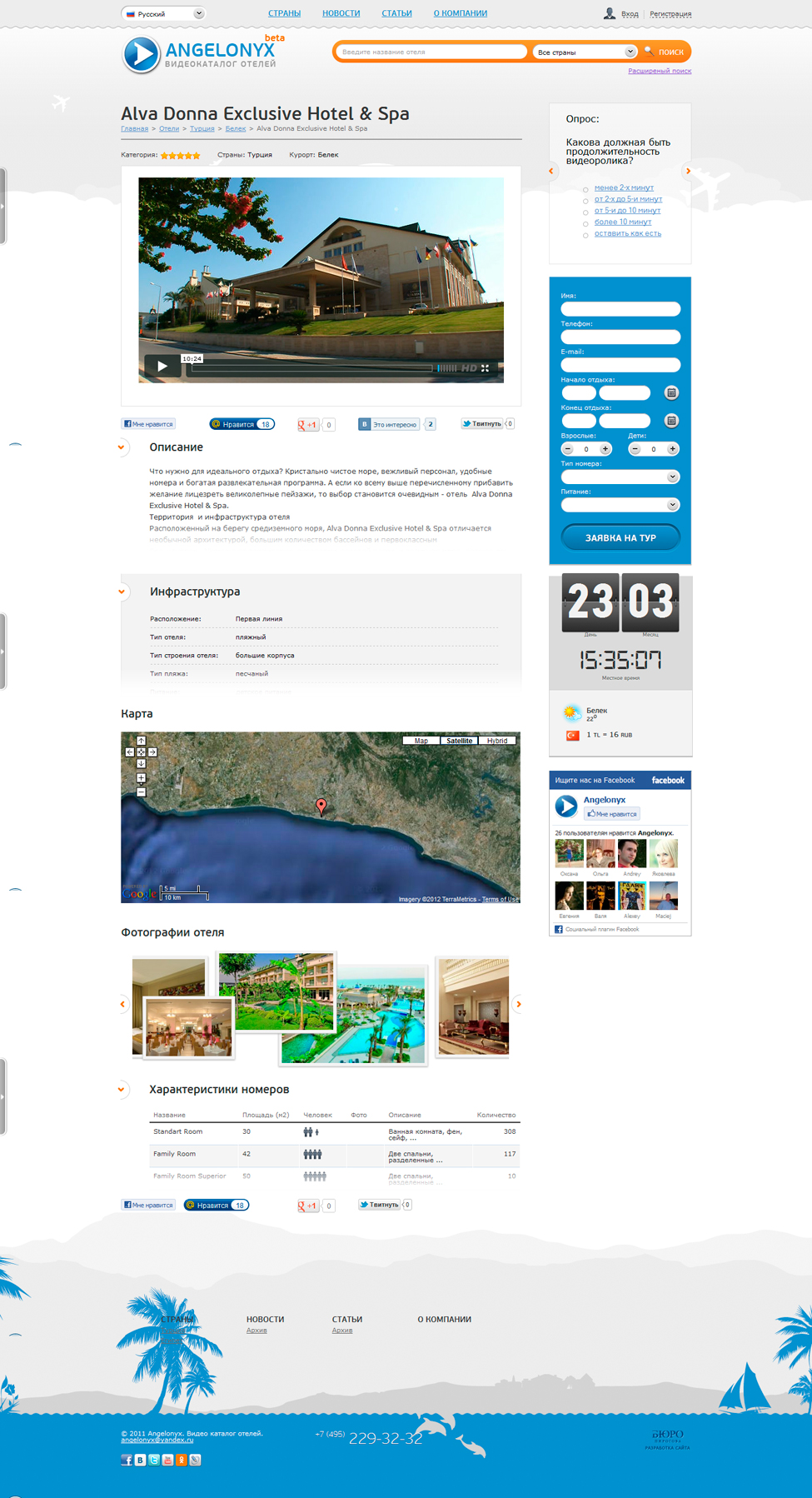
Task: Click the Tweet button under the video
Action: pyautogui.click(x=482, y=424)
